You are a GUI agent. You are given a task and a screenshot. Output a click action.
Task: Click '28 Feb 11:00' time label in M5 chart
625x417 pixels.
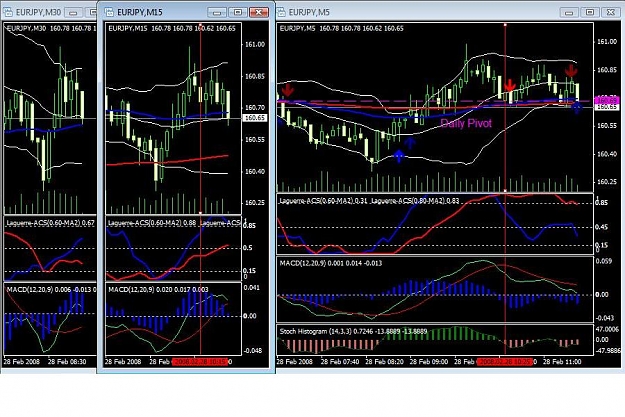click(562, 362)
